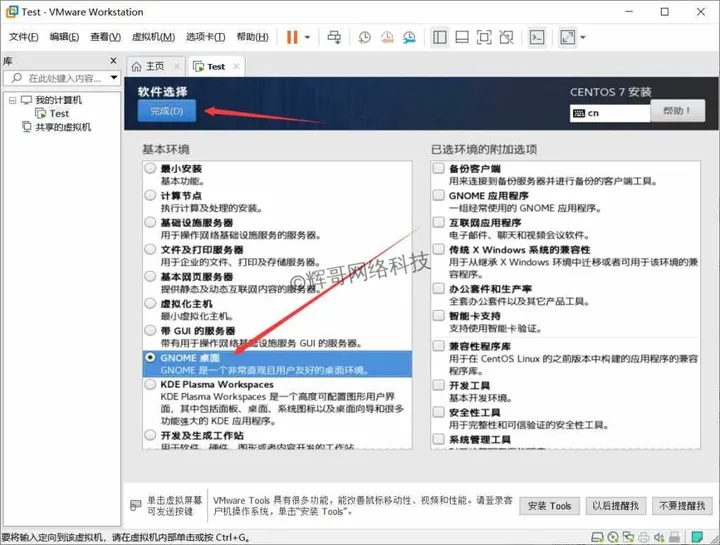
Task: Check the 智能卡支持 checkbox
Action: [439, 316]
